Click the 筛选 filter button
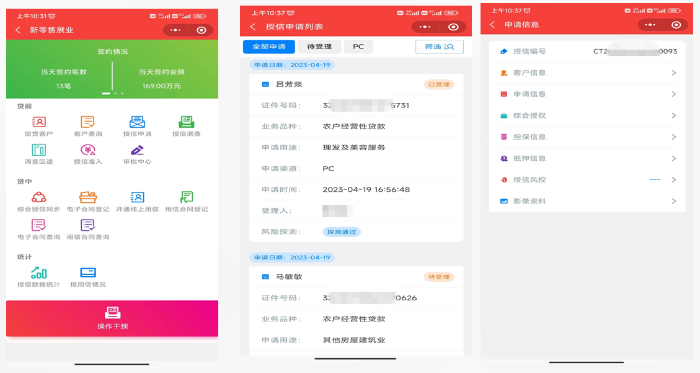The image size is (700, 373). 439,47
